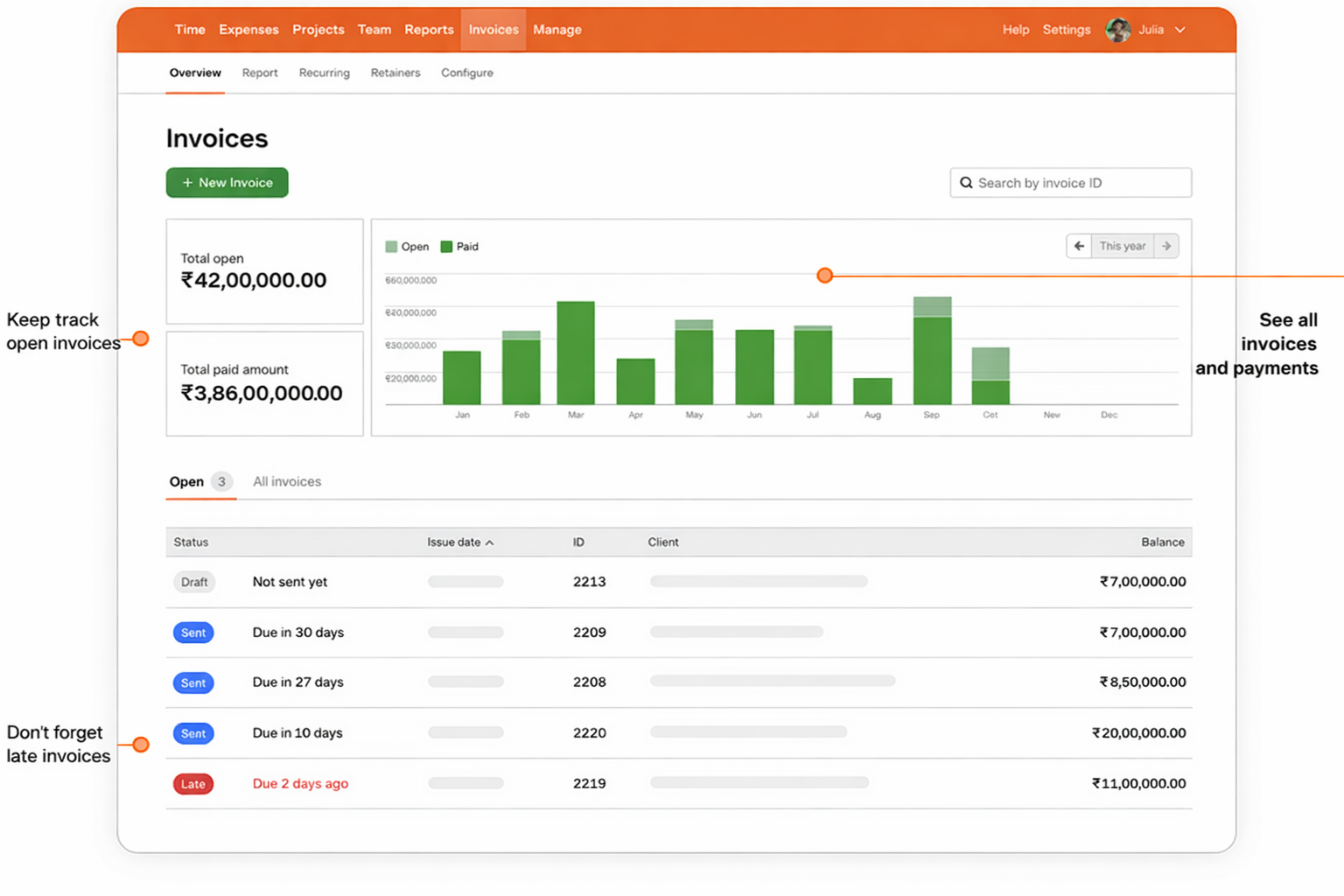This screenshot has height=896, width=1344.
Task: Open Settings in top bar
Action: [x=1066, y=30]
